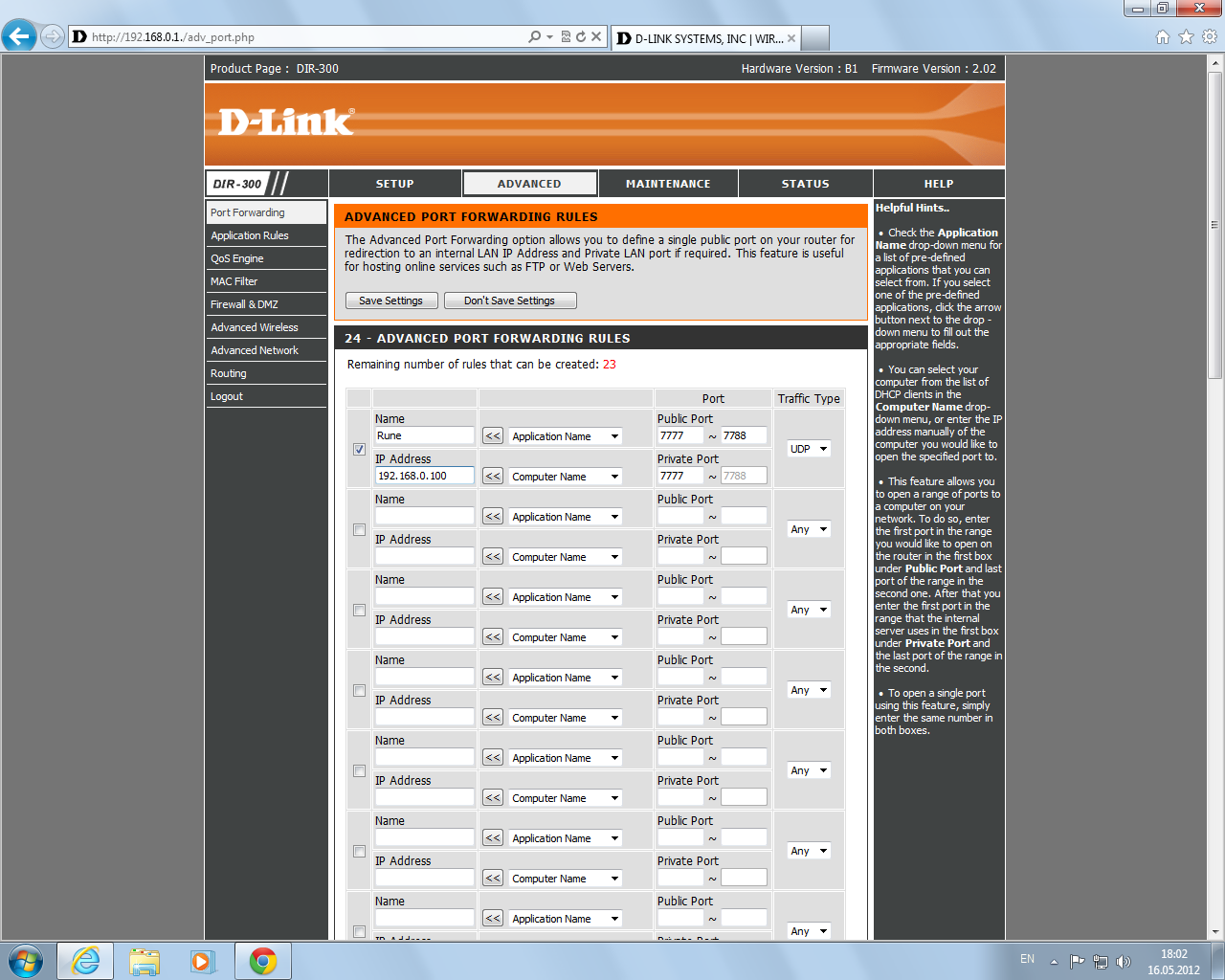
Task: Open Application Rules in the sidebar
Action: (266, 235)
